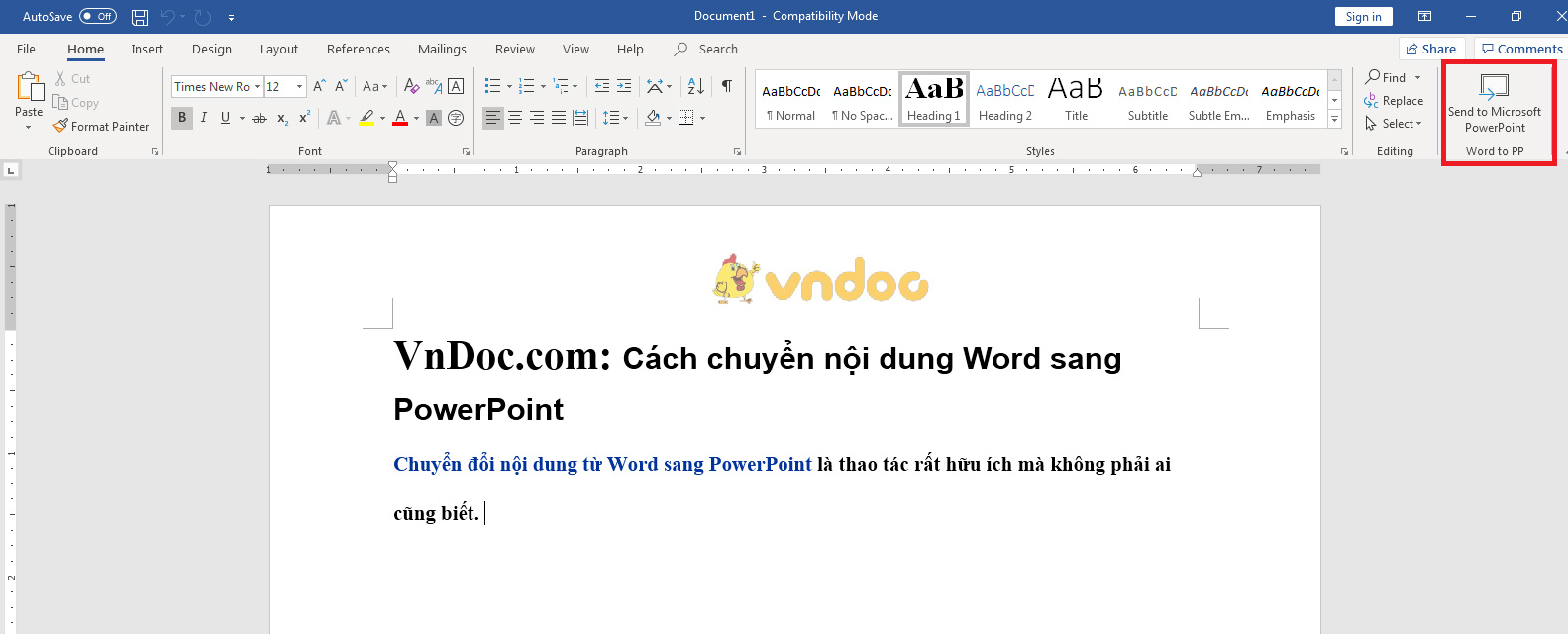Switch to the Layout tab

tap(279, 49)
